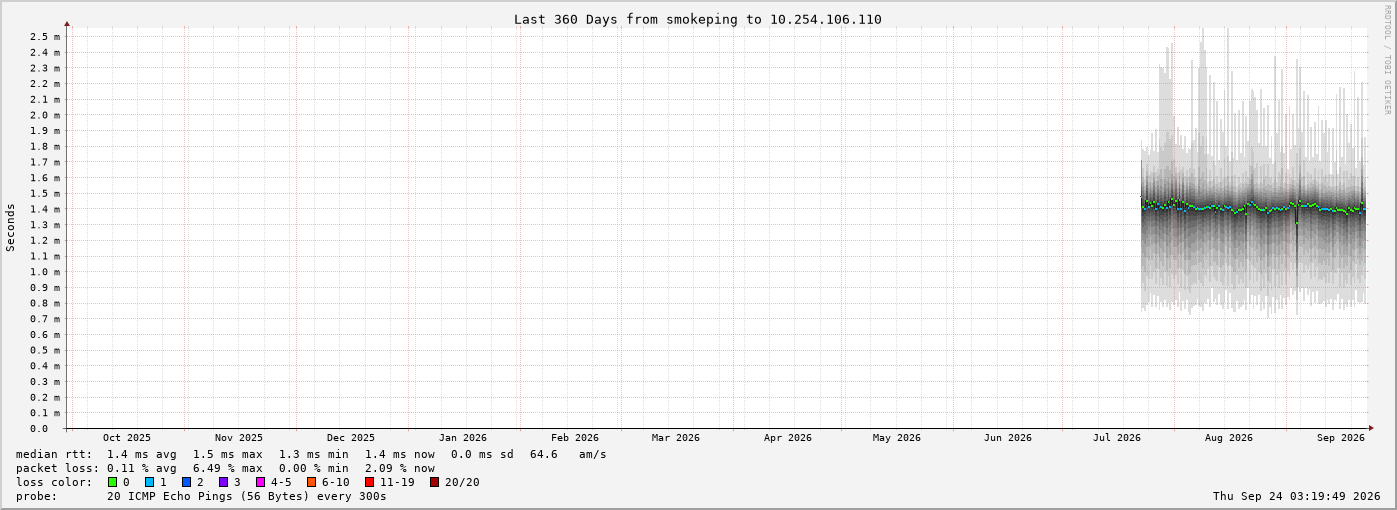The image size is (1397, 510).
Task: Click the green loss color 0 swatch
Action: [113, 482]
